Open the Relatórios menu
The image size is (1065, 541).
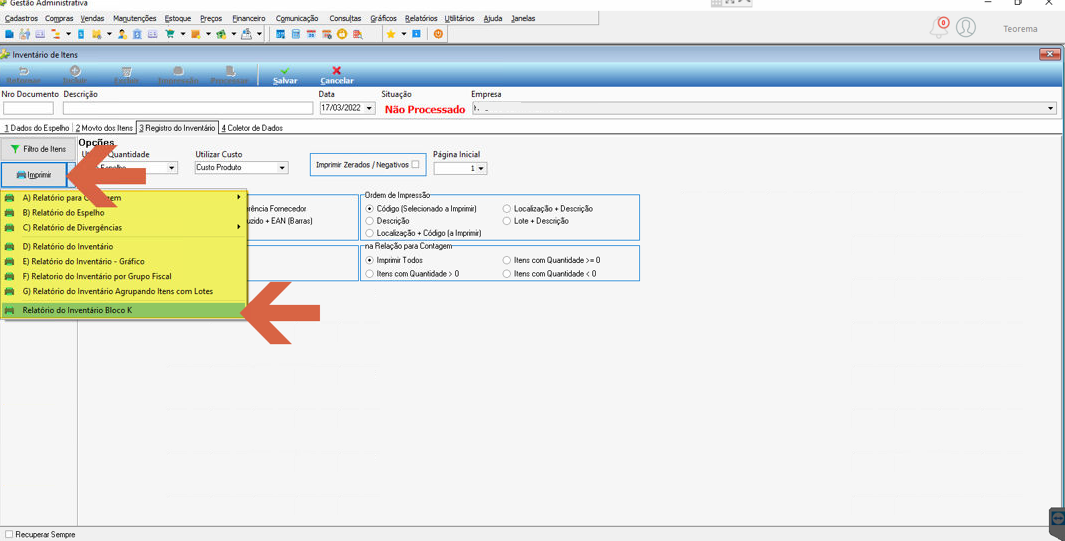(x=421, y=18)
